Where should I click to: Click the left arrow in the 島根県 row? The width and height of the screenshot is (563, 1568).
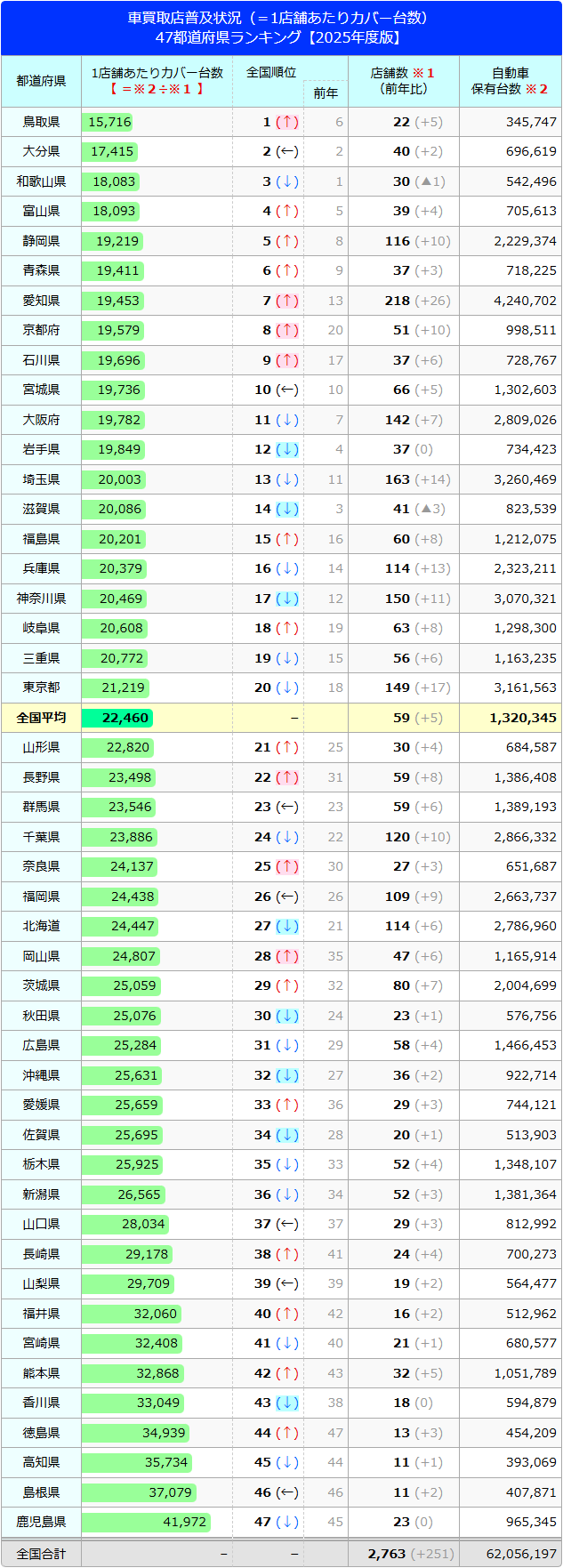pos(287,1492)
